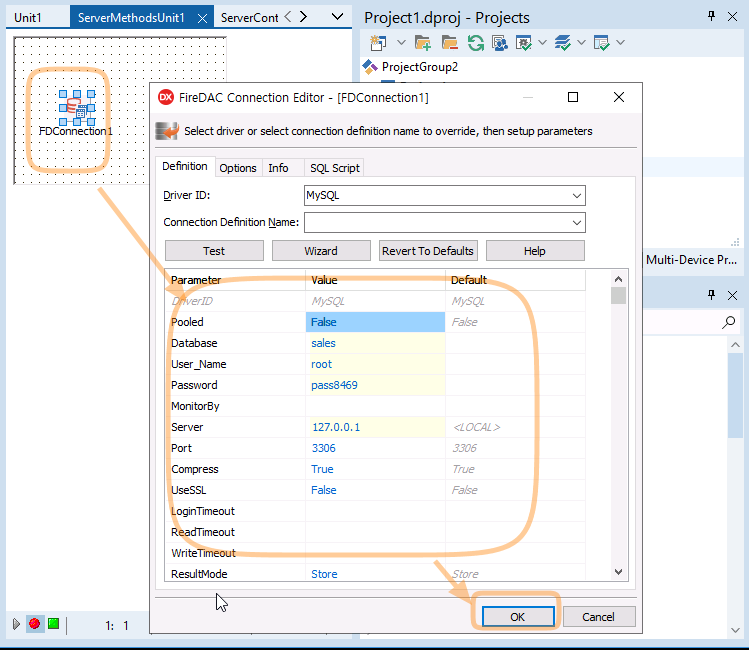Image resolution: width=749 pixels, height=650 pixels.
Task: Pin the Projects panel
Action: [712, 17]
